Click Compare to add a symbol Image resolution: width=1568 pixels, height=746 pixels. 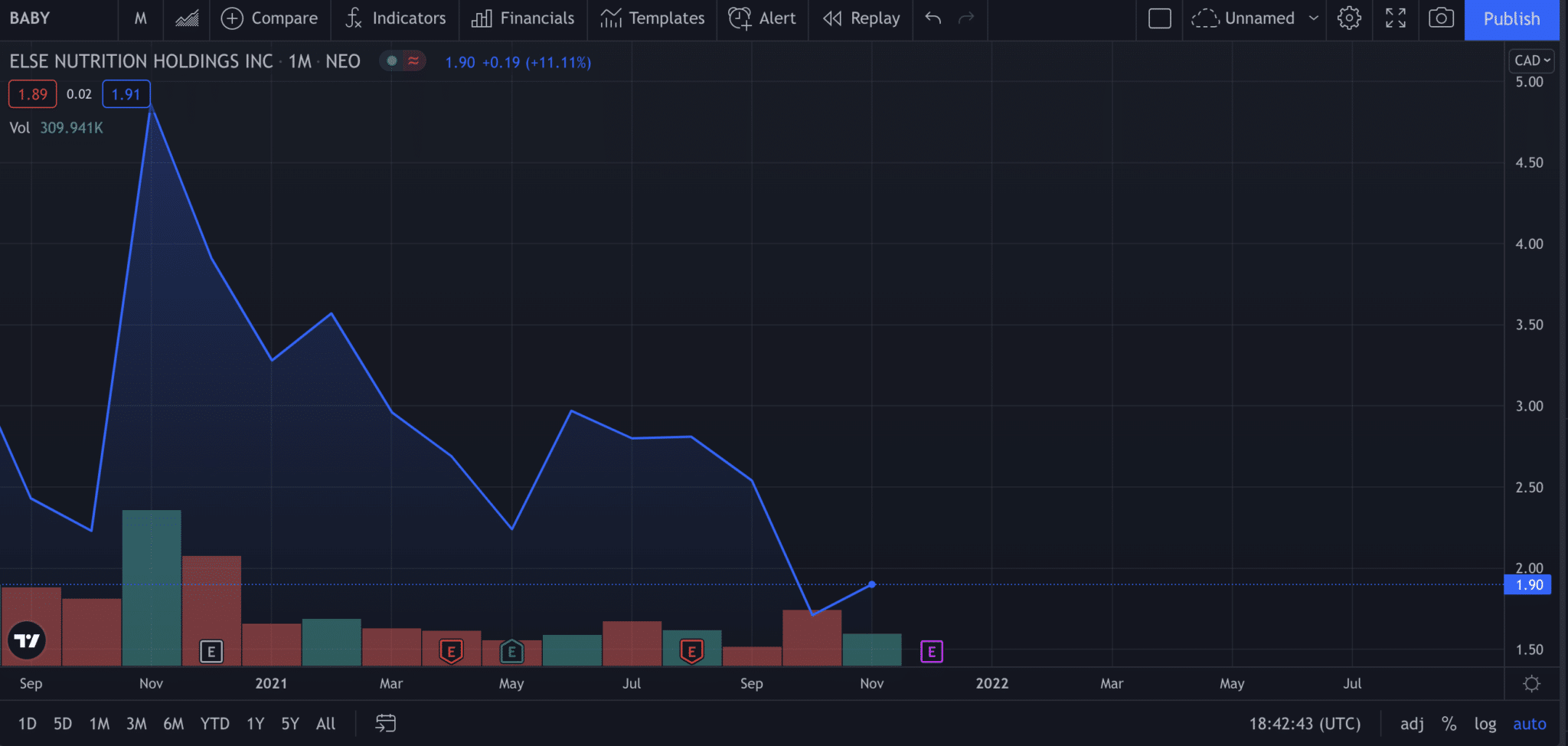click(x=269, y=18)
